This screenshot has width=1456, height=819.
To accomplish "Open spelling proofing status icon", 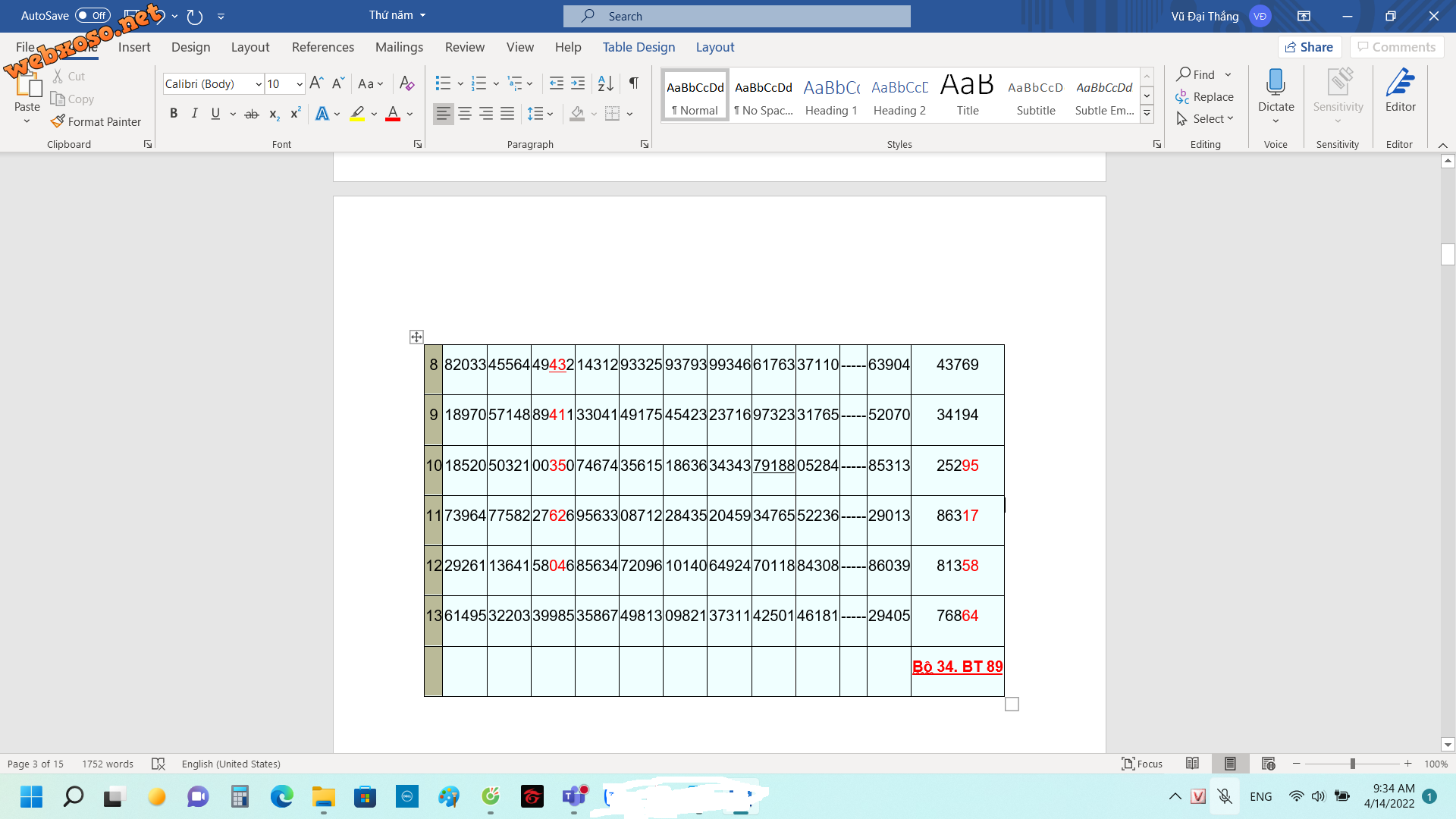I will point(158,764).
